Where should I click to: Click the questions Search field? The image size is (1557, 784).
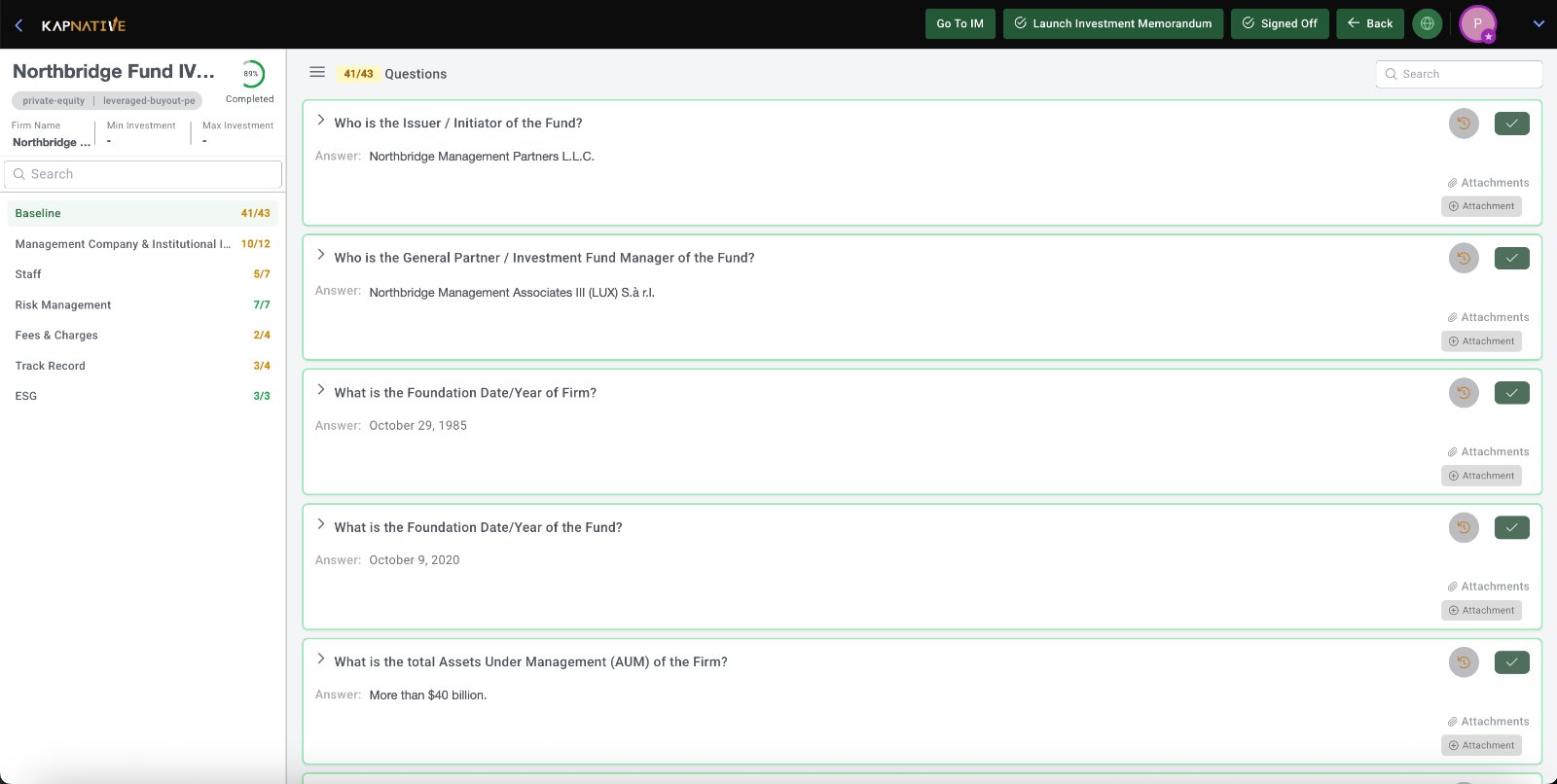1459,74
